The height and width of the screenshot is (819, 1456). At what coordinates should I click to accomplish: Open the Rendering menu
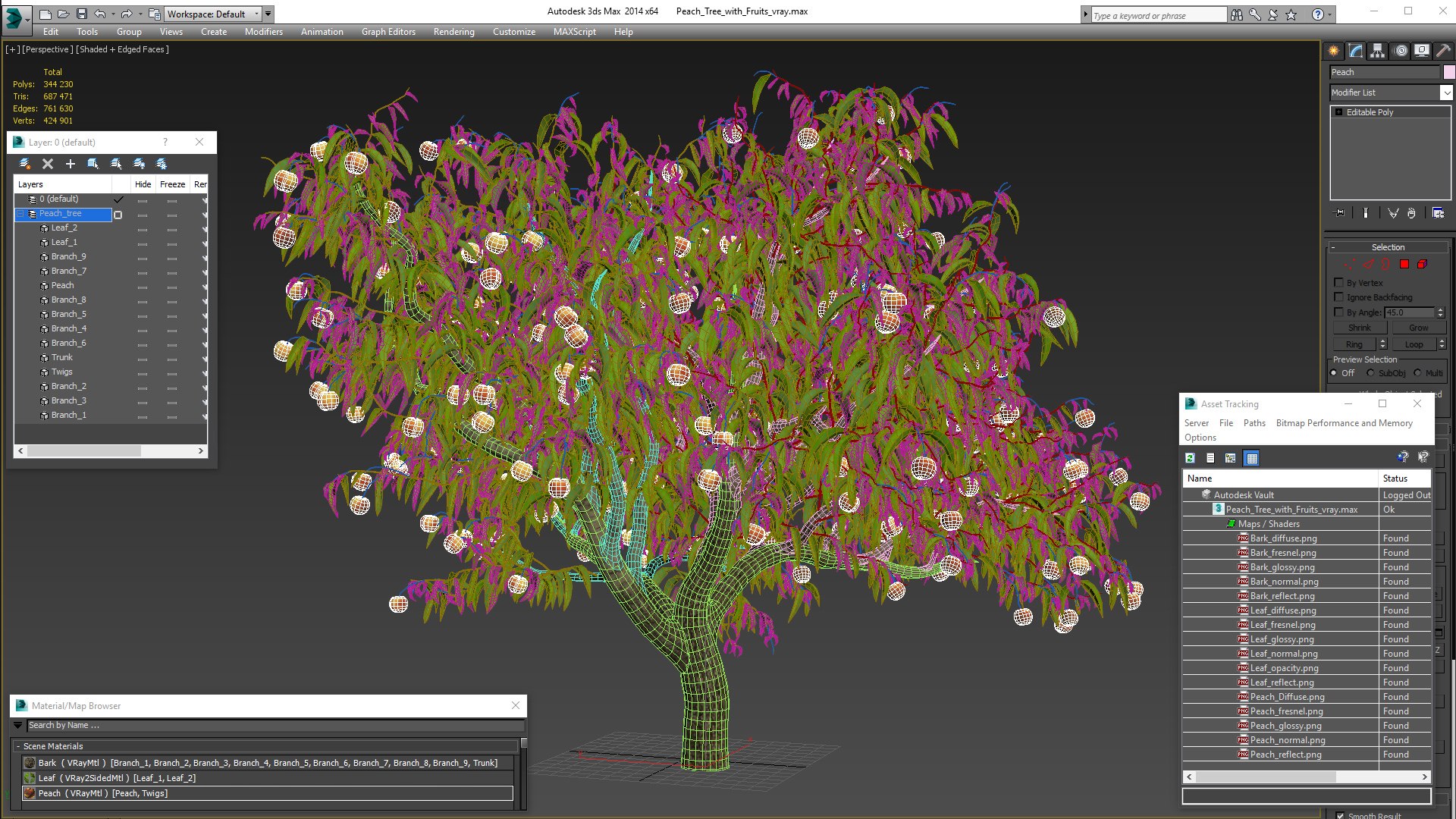[453, 32]
